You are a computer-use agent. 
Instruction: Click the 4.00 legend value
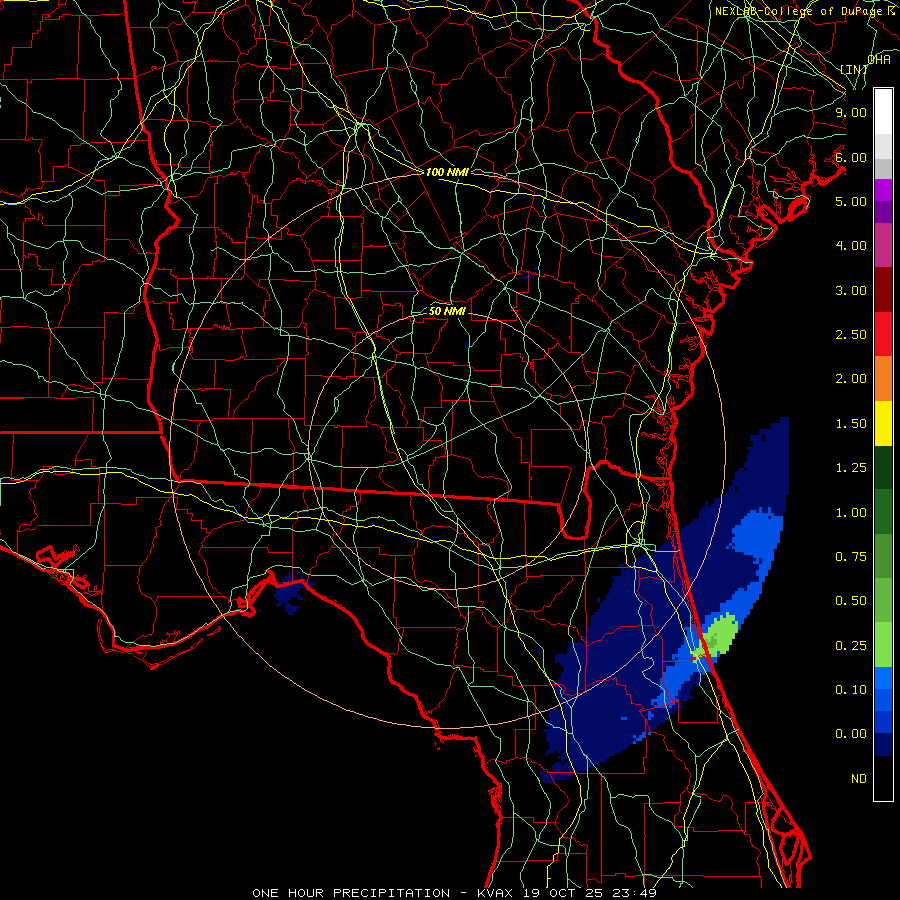point(851,246)
